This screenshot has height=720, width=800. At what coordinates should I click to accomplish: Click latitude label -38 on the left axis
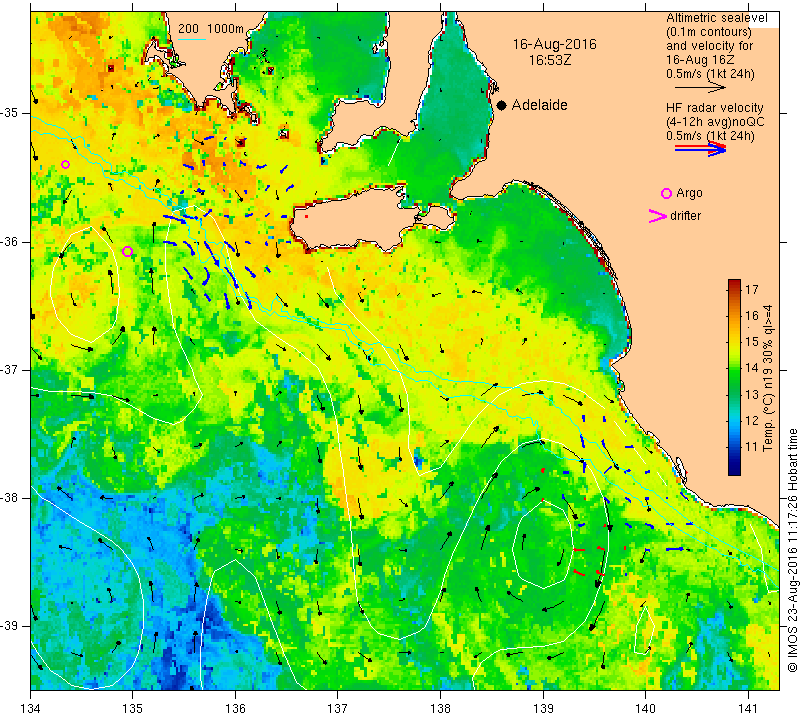click(x=10, y=497)
